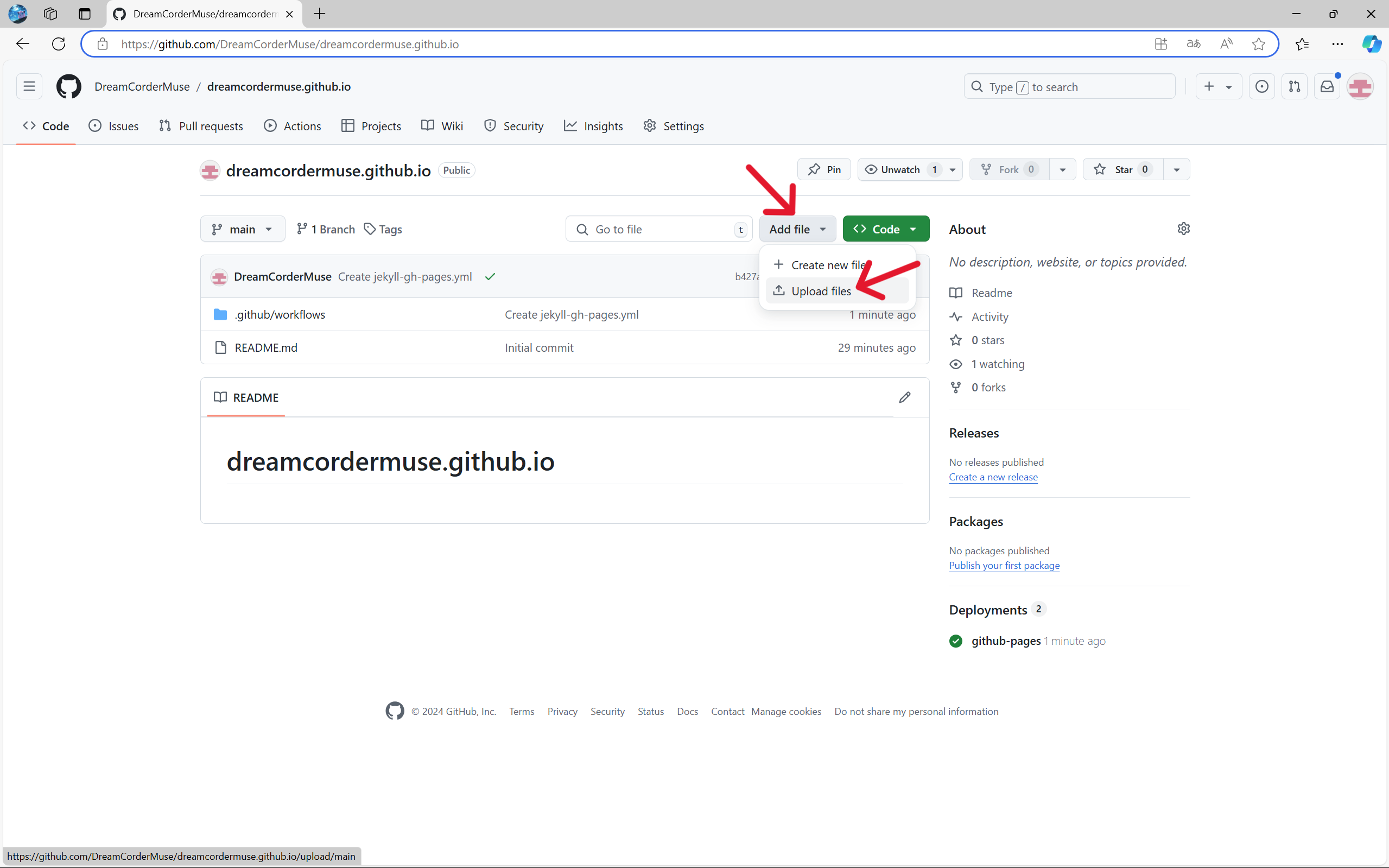Open the browser workspaces icon

coord(50,14)
